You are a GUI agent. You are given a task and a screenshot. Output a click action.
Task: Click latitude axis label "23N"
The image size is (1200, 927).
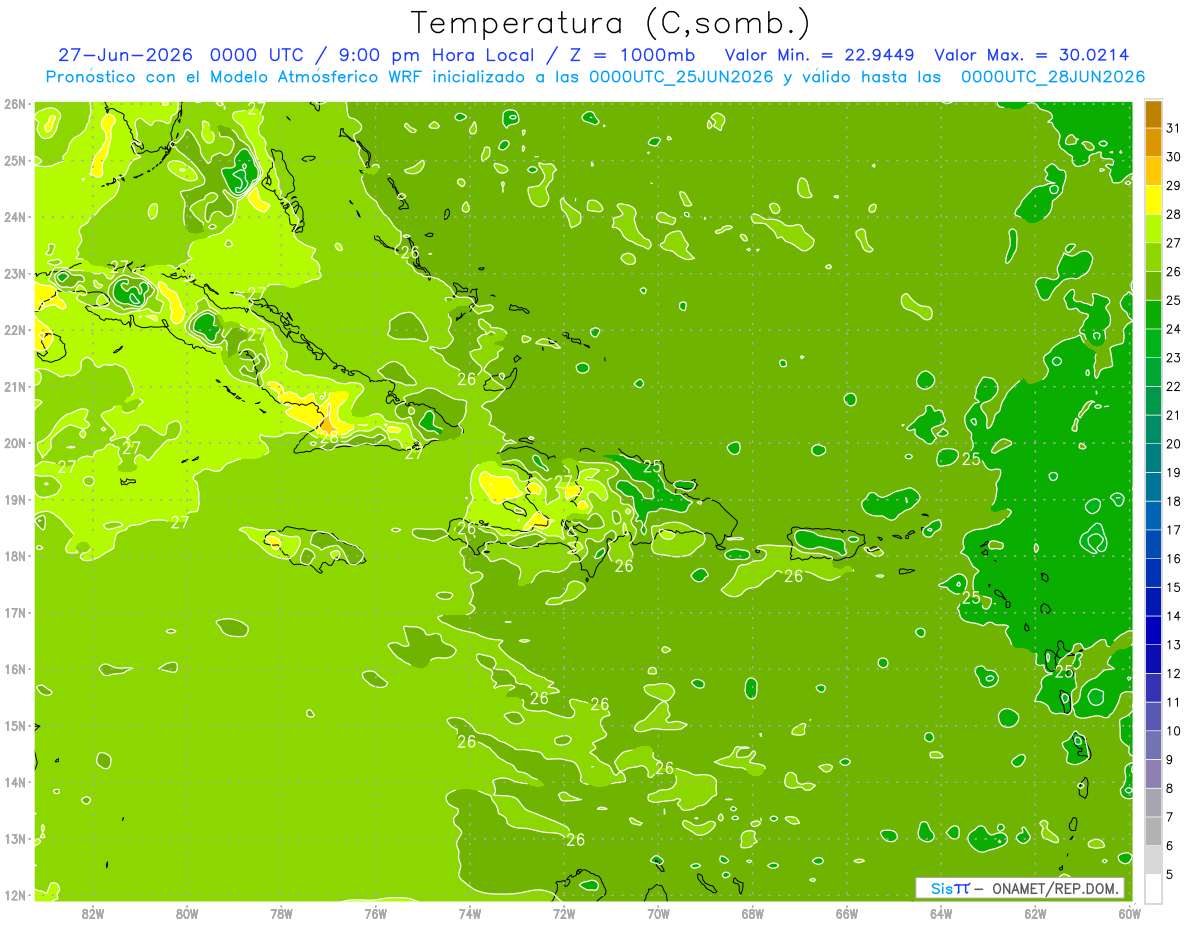pos(14,273)
